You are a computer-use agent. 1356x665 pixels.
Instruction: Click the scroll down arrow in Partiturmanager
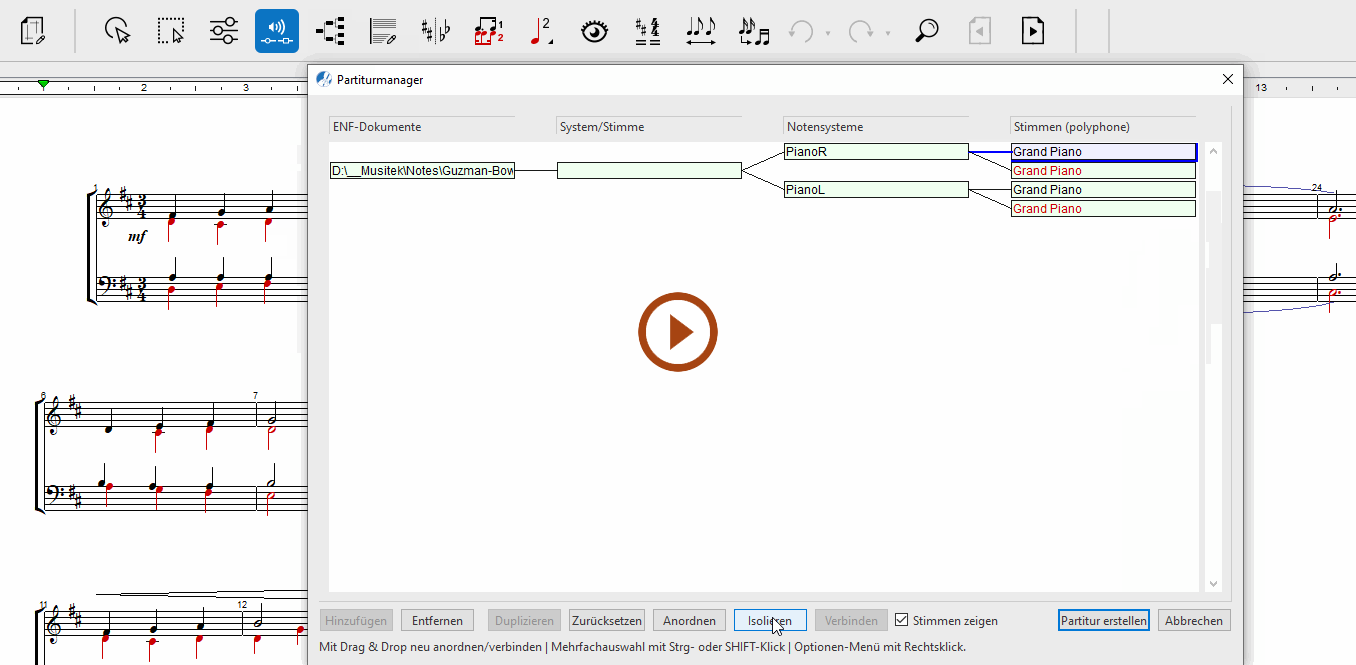1213,584
